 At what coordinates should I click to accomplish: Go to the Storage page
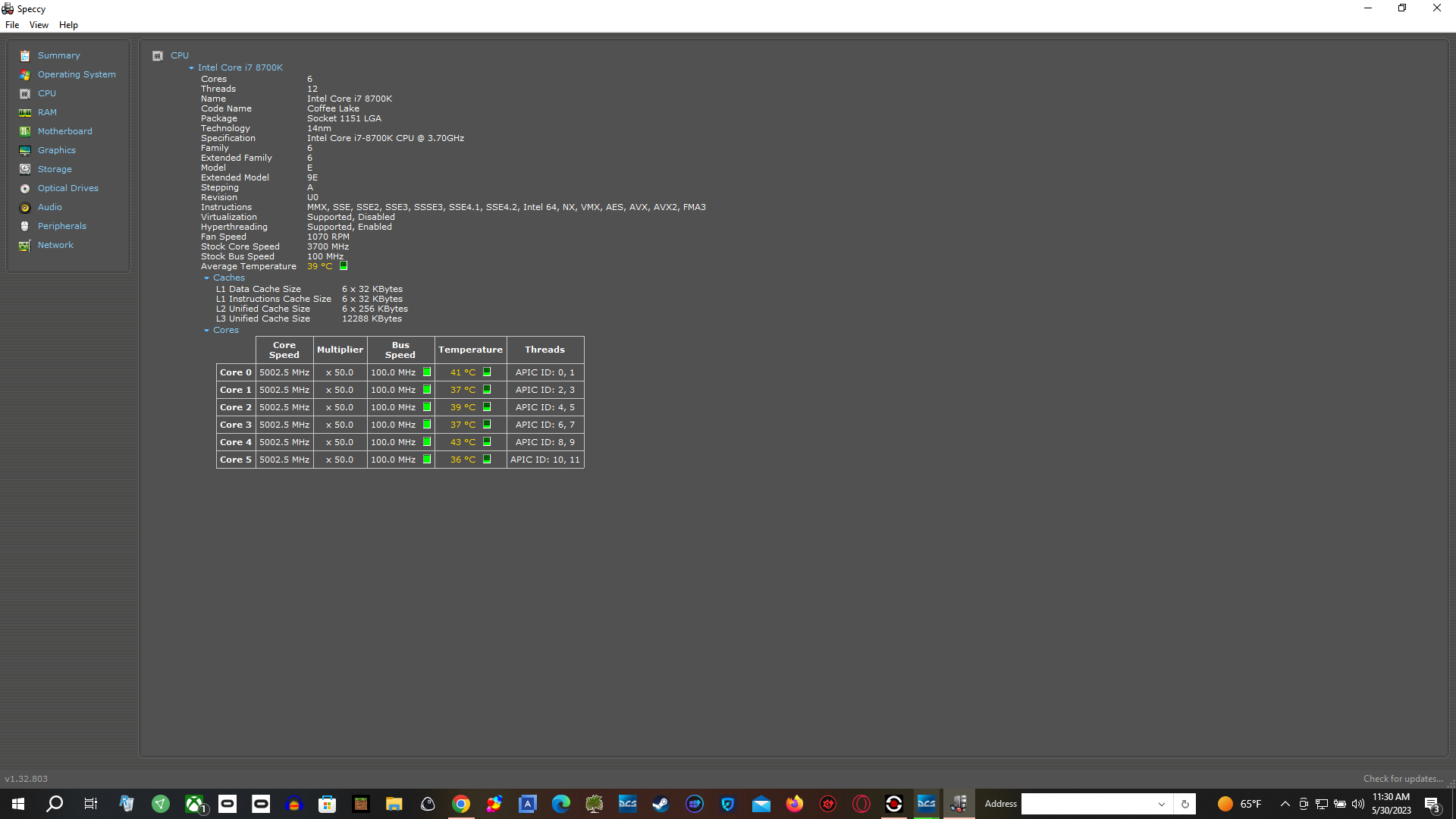pyautogui.click(x=55, y=169)
